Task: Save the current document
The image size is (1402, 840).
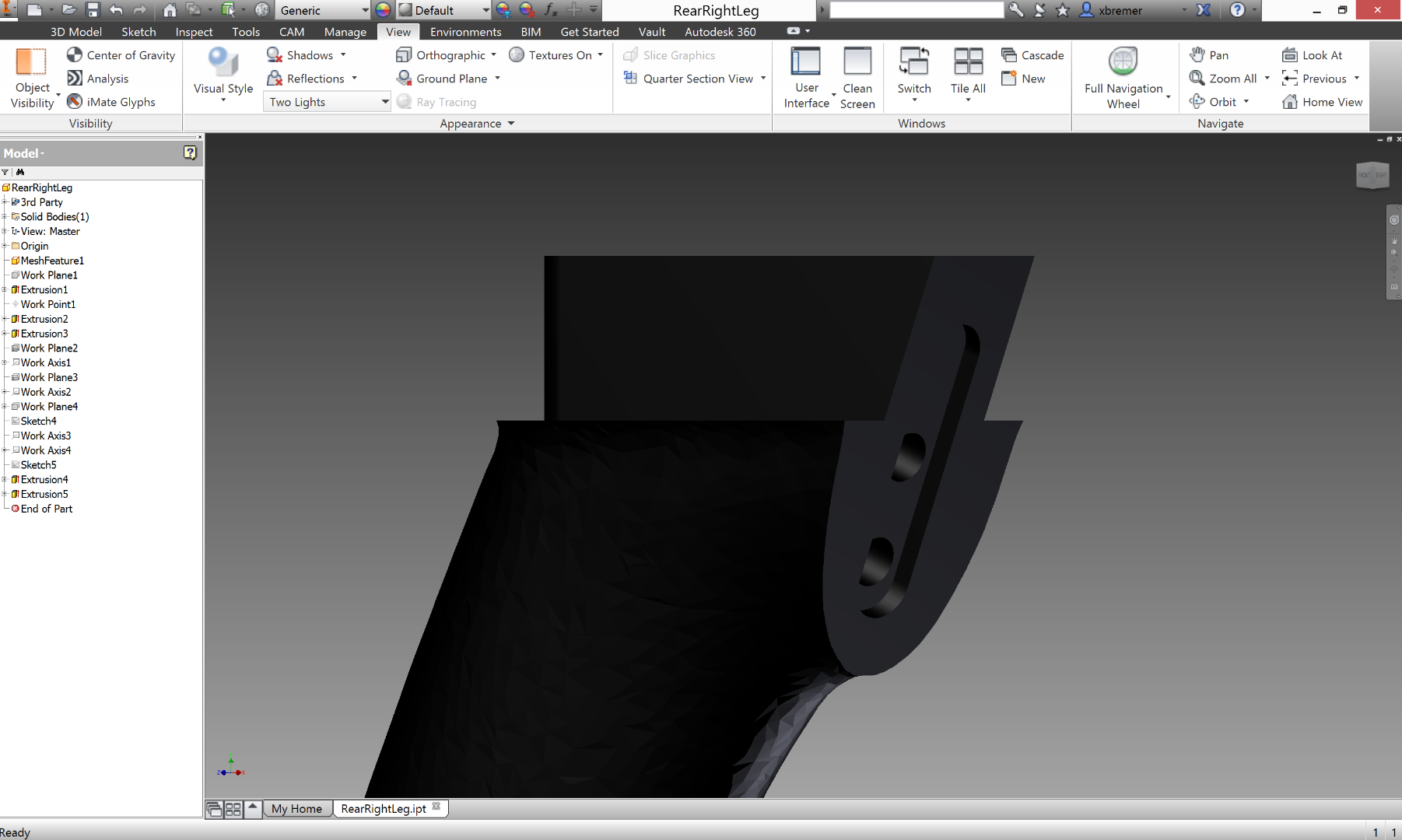Action: pyautogui.click(x=93, y=10)
